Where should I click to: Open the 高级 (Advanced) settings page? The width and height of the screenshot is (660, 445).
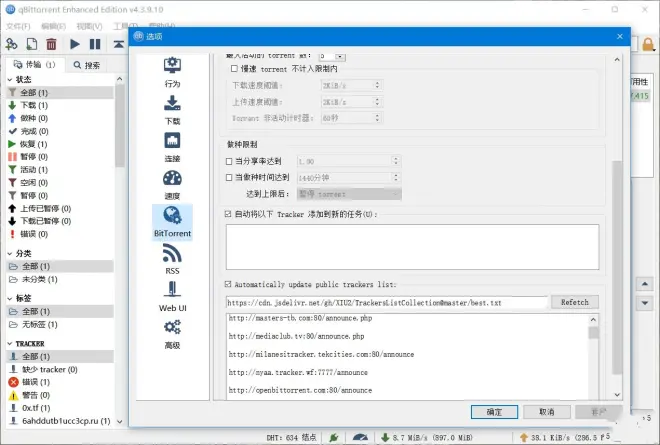[x=172, y=334]
